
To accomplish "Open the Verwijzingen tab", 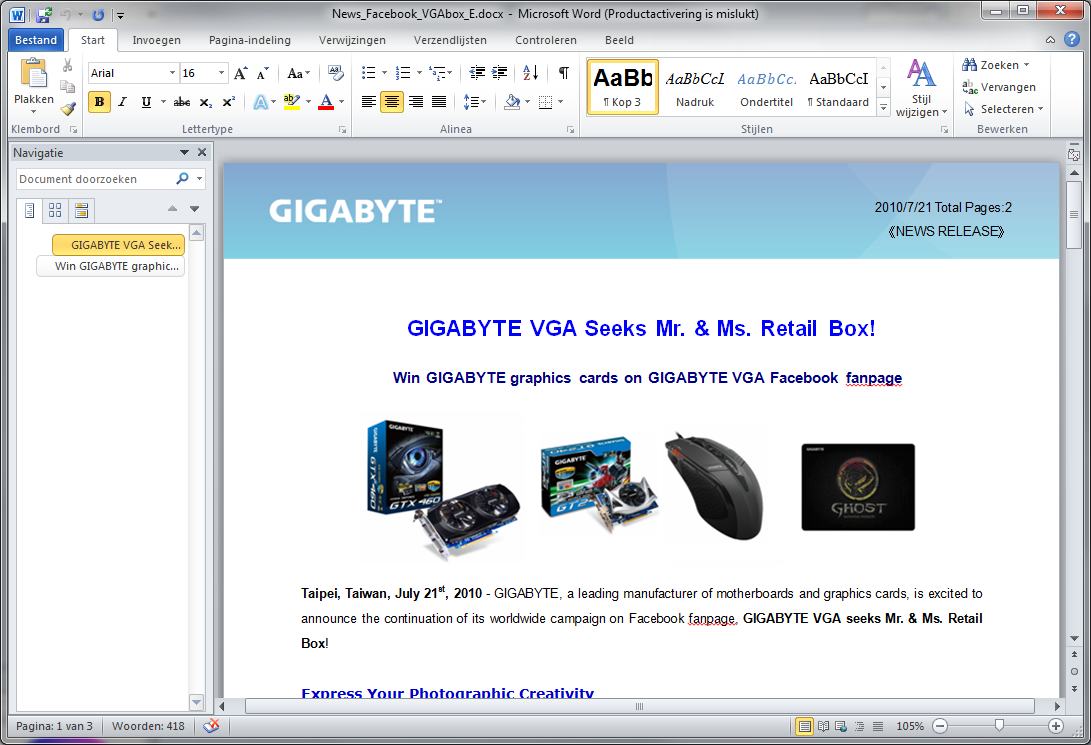I will (x=352, y=40).
